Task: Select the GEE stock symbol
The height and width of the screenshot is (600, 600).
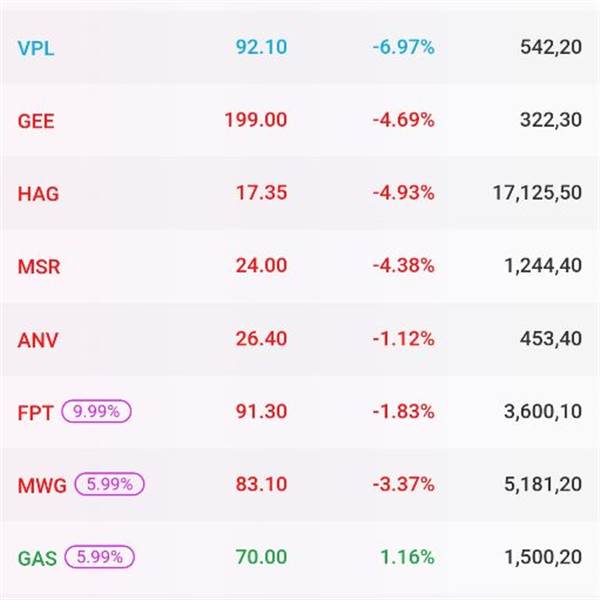Action: [x=36, y=121]
